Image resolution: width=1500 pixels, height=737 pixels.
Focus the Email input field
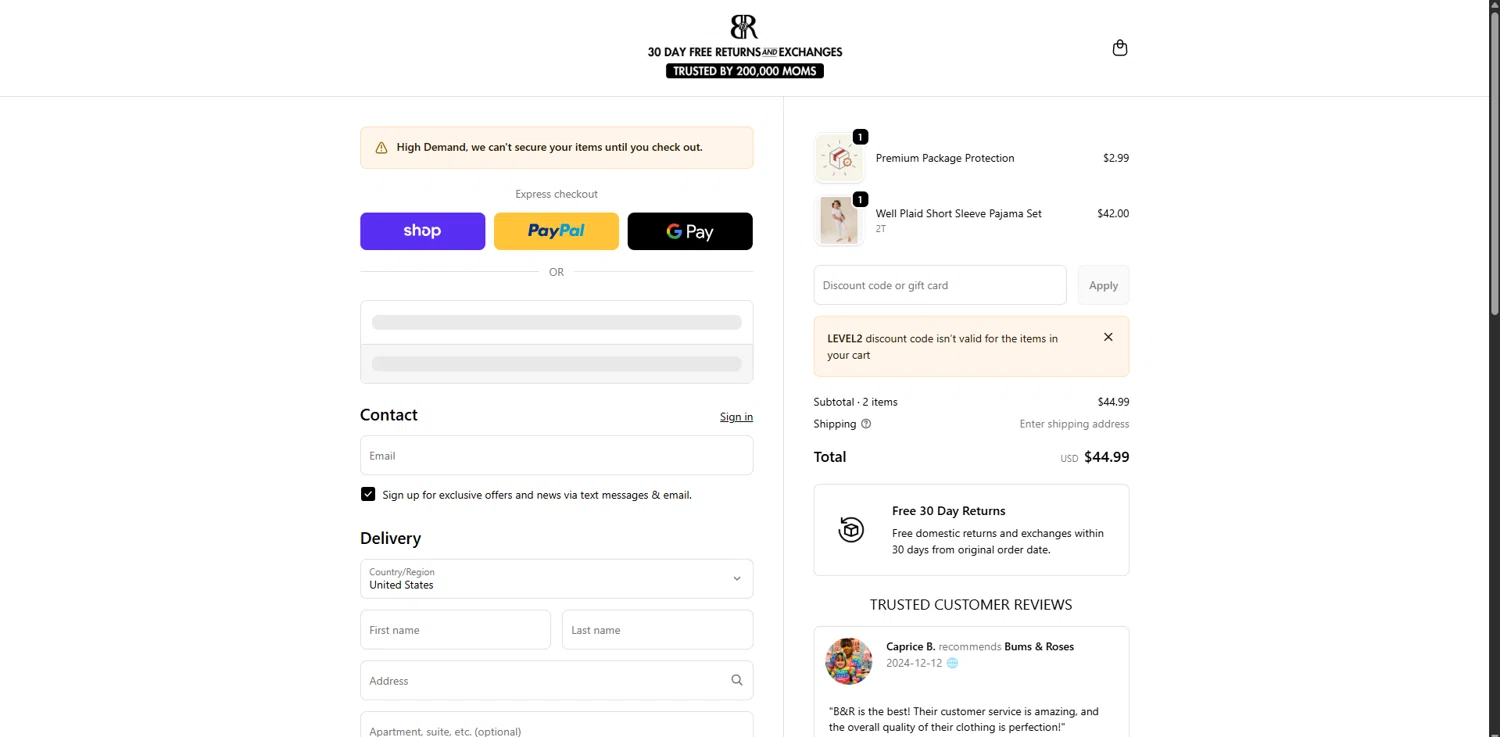(x=556, y=455)
